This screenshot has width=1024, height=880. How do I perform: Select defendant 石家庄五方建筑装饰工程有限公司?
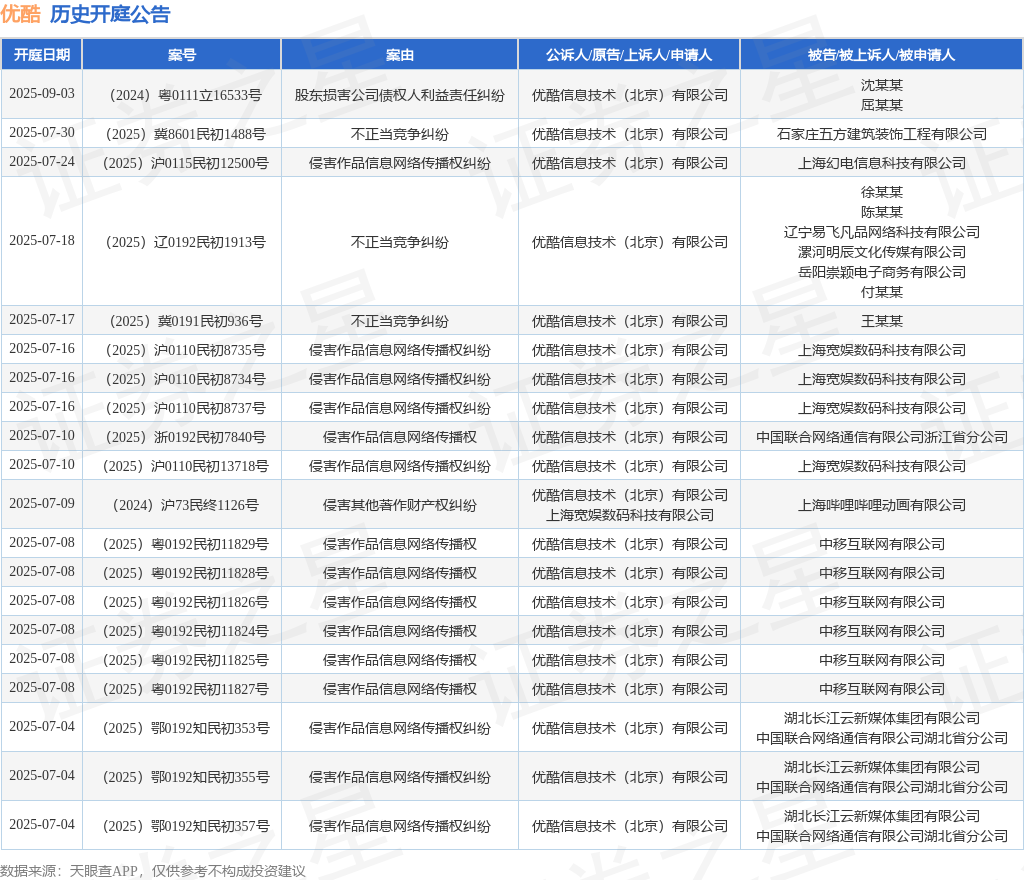(882, 134)
